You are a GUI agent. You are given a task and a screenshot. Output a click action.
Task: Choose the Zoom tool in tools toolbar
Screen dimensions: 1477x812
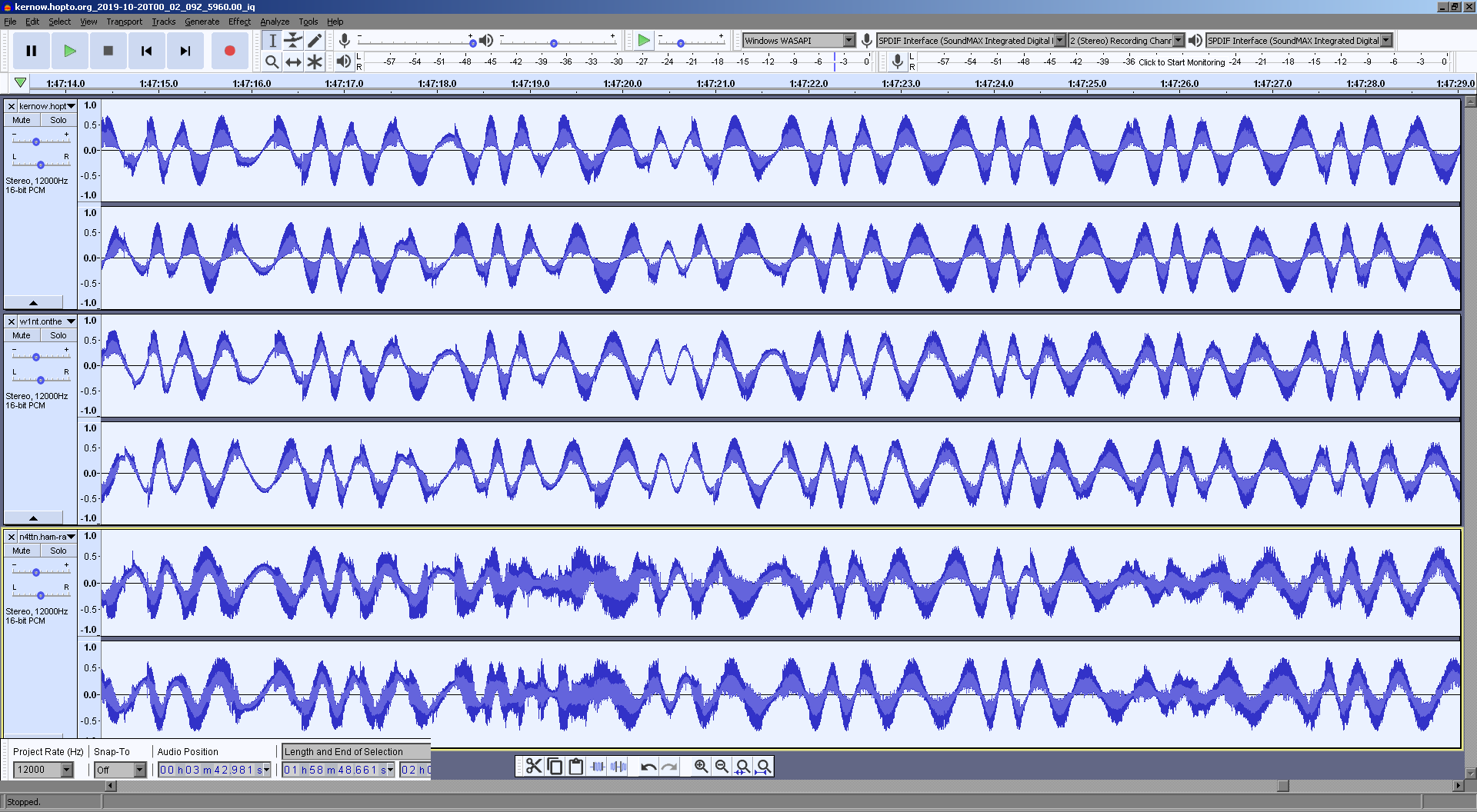(x=272, y=62)
